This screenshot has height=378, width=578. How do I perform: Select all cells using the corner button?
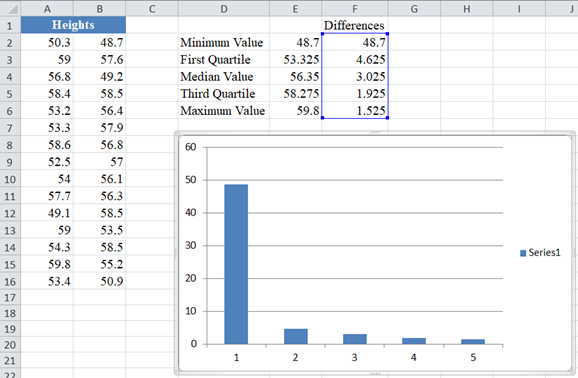[10, 8]
